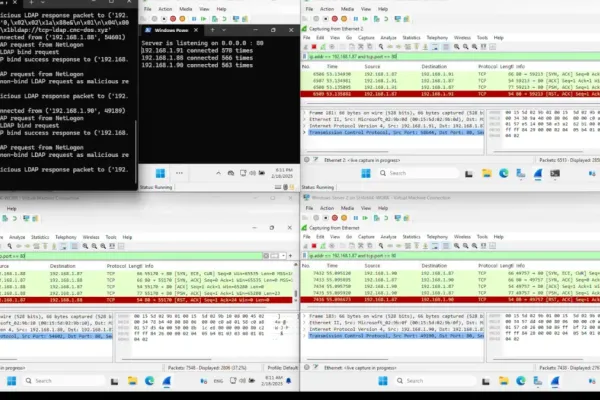The image size is (600, 400).
Task: Shut down the VM hosting the Ethernet 2 capture
Action: pyautogui.click(x=335, y=19)
